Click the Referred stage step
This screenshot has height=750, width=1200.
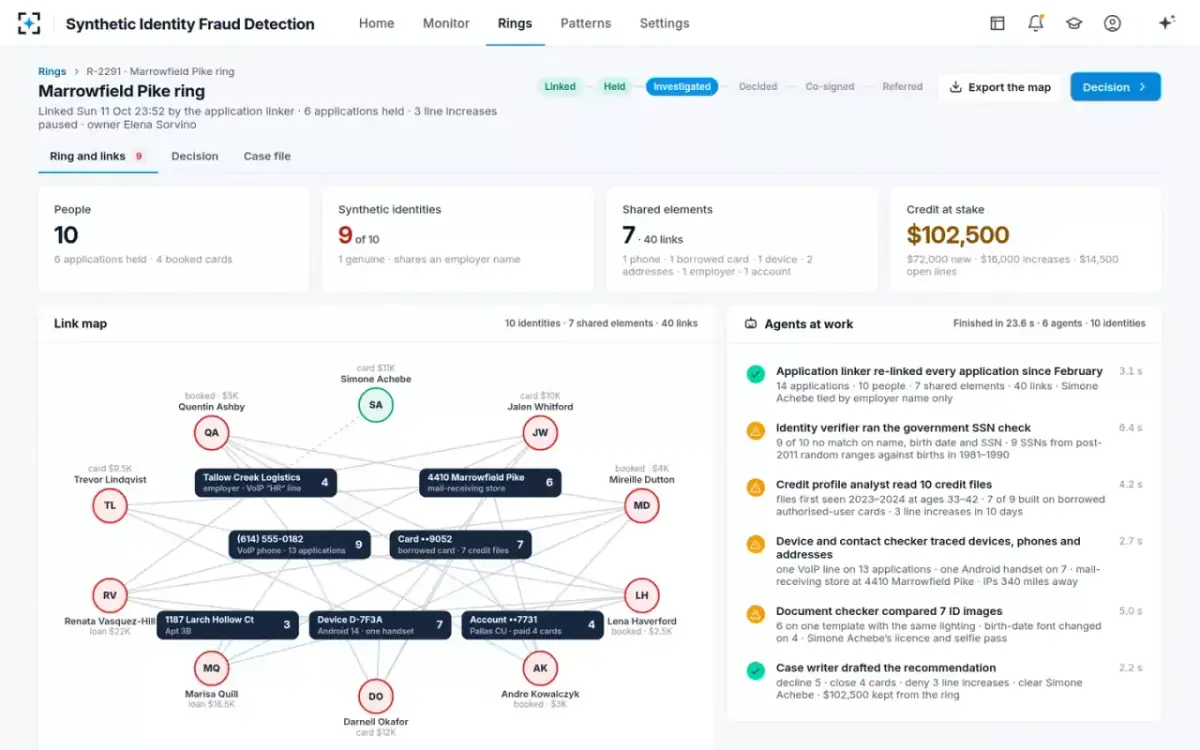[902, 87]
